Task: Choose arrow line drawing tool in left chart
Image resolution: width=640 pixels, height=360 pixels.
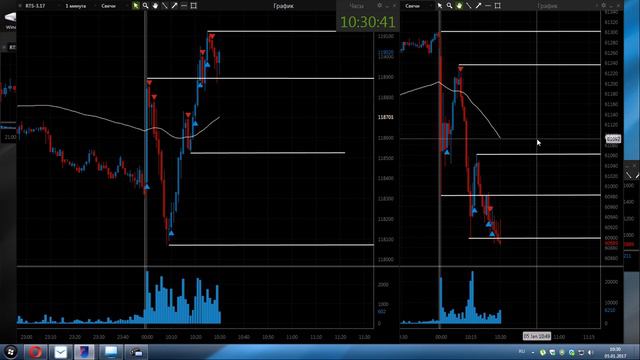Action: pyautogui.click(x=174, y=6)
